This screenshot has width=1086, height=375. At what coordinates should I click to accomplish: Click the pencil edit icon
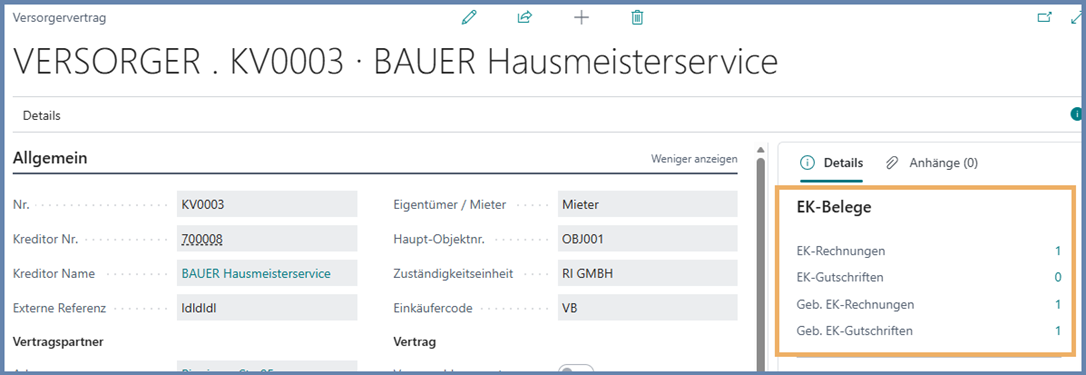[470, 17]
